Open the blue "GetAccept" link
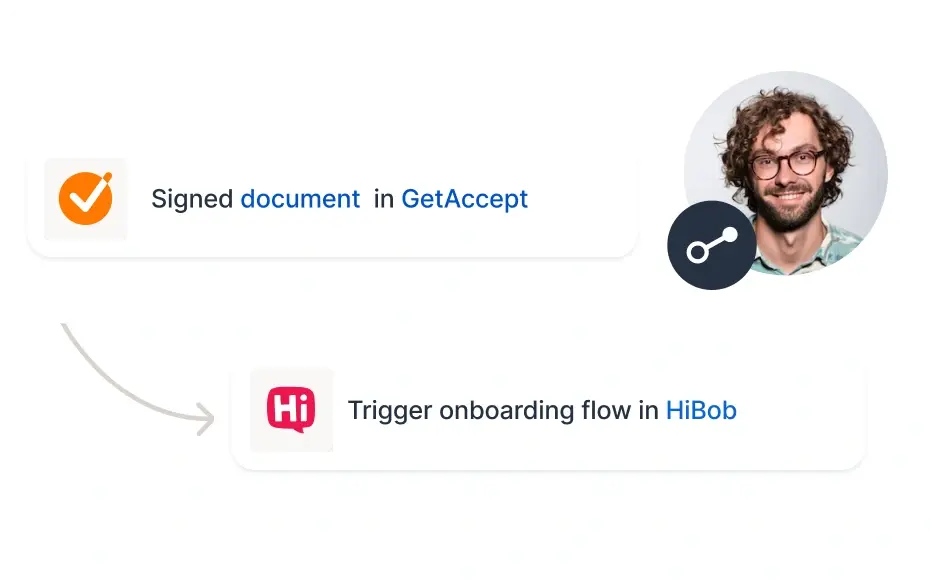Viewport: 930px width, 584px height. pos(464,199)
